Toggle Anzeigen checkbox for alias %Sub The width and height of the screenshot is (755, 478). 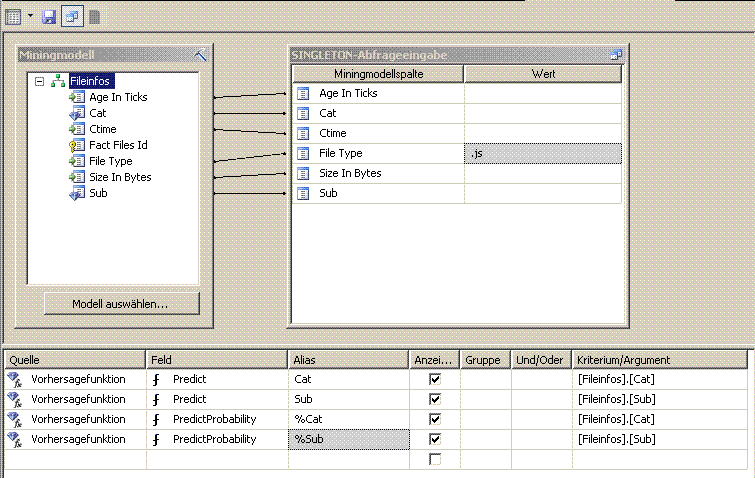(x=435, y=439)
